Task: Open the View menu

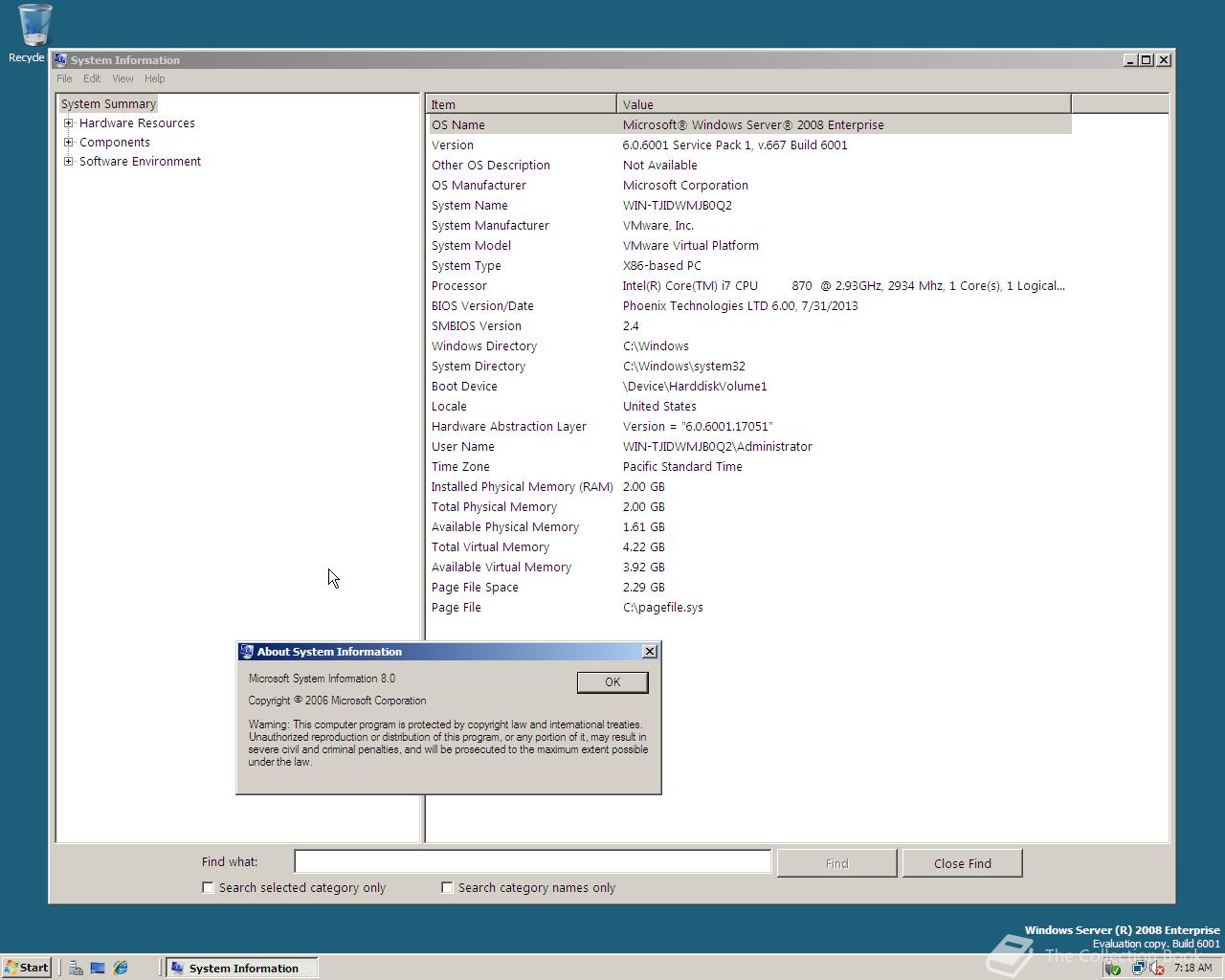Action: 122,78
